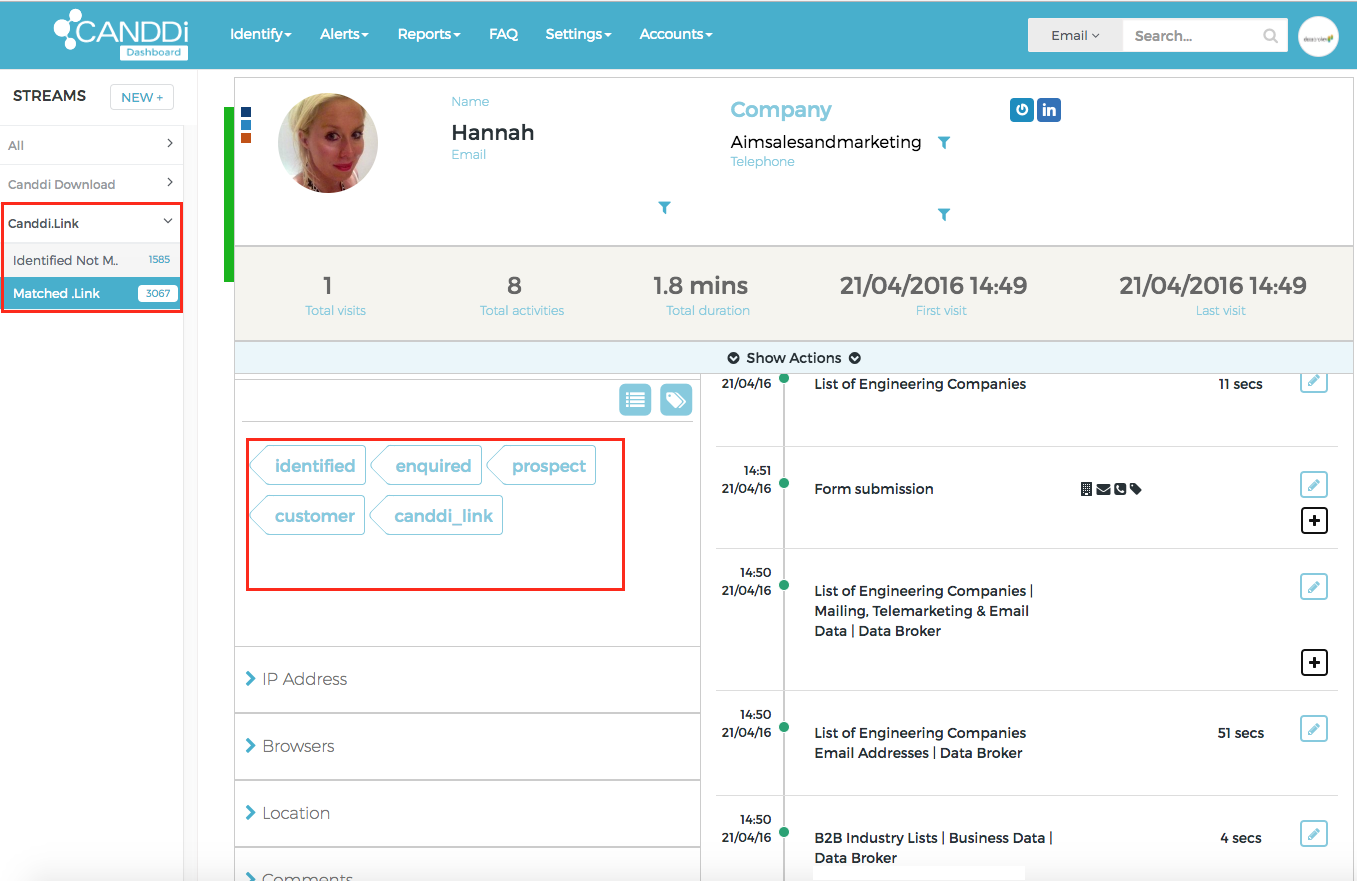Click the list view icon above tags
Viewport: 1357px width, 881px height.
(635, 400)
